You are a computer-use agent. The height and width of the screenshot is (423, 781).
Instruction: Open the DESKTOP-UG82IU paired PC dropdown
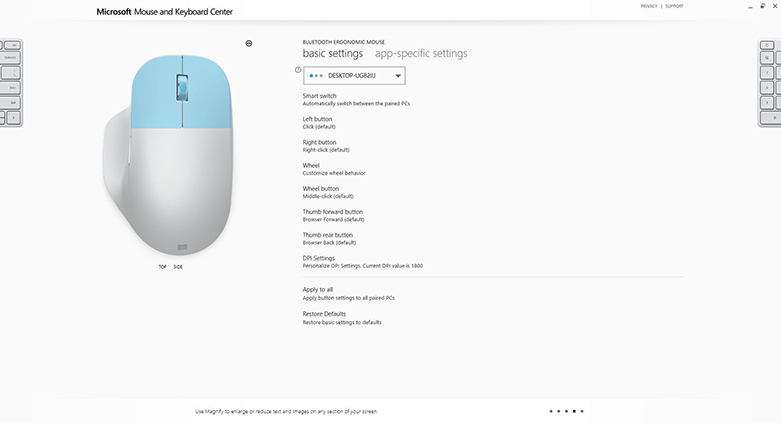[354, 76]
